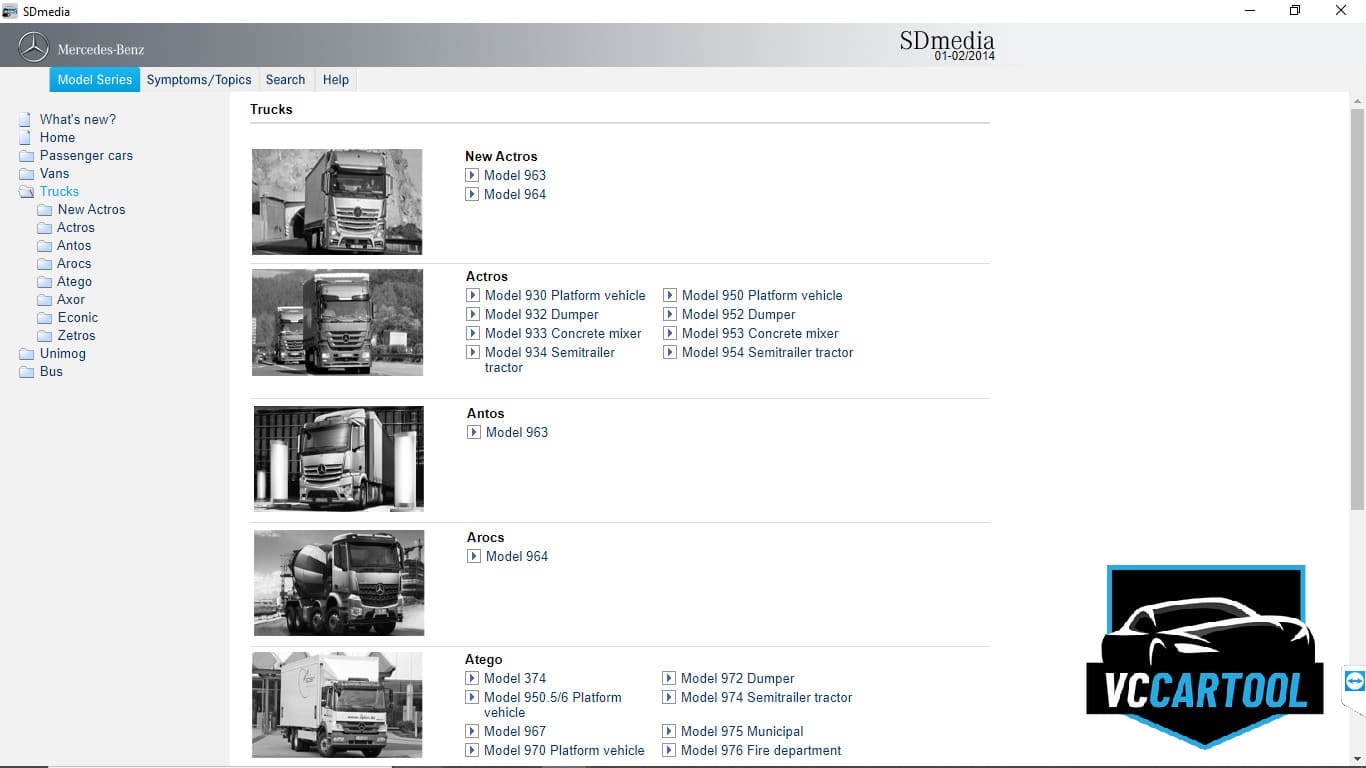This screenshot has width=1366, height=768.
Task: Click the Vans folder icon
Action: tap(26, 173)
